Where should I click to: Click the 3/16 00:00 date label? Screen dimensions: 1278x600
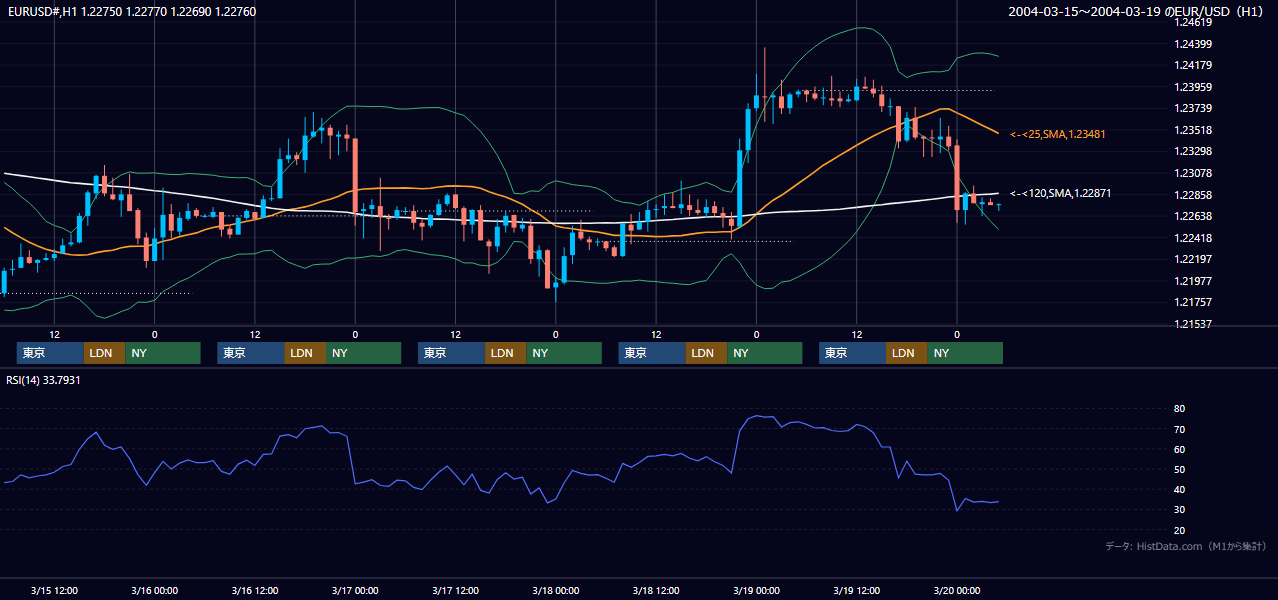tap(154, 590)
